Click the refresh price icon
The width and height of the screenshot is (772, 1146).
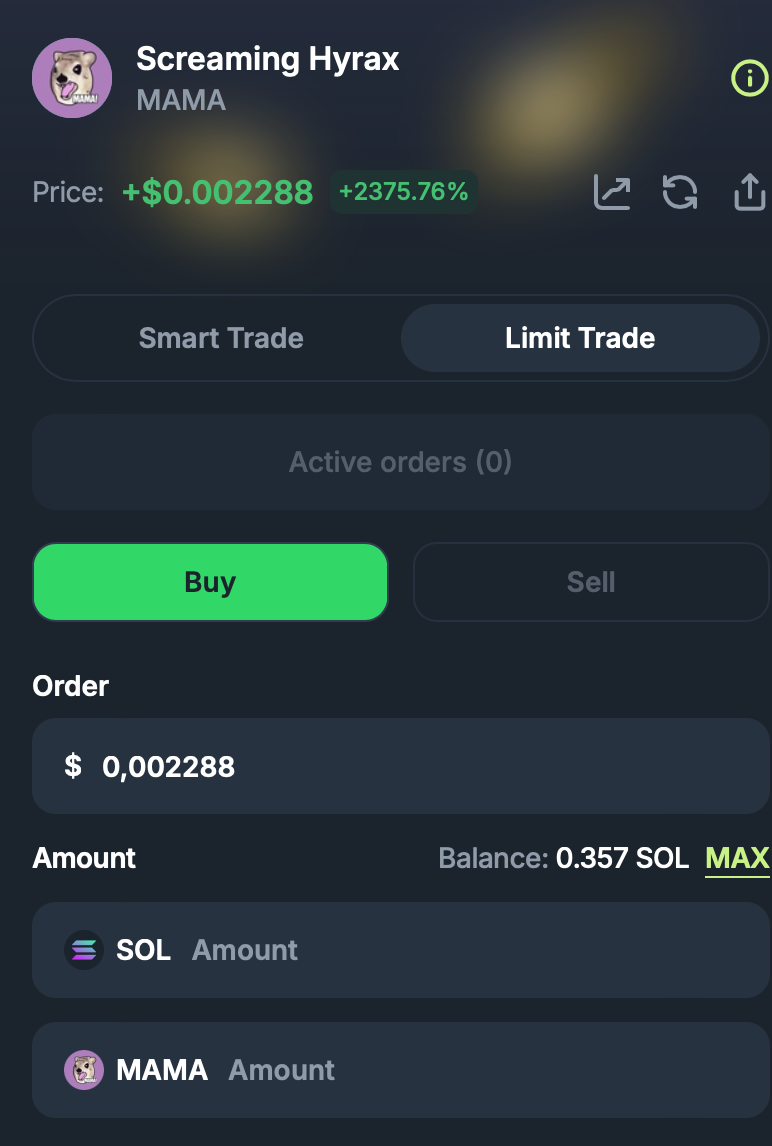tap(680, 192)
